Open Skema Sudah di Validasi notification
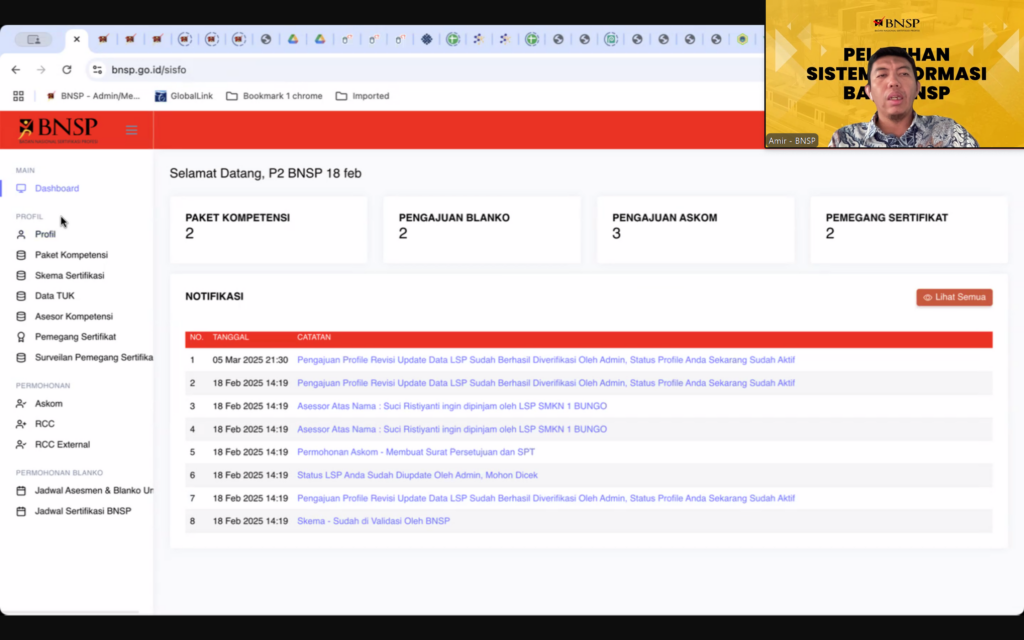 373,521
